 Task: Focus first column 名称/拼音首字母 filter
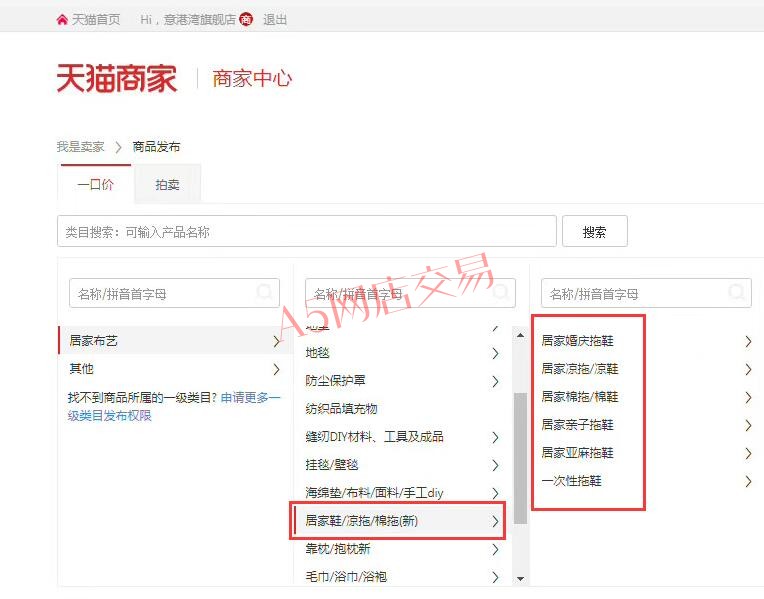coord(174,293)
